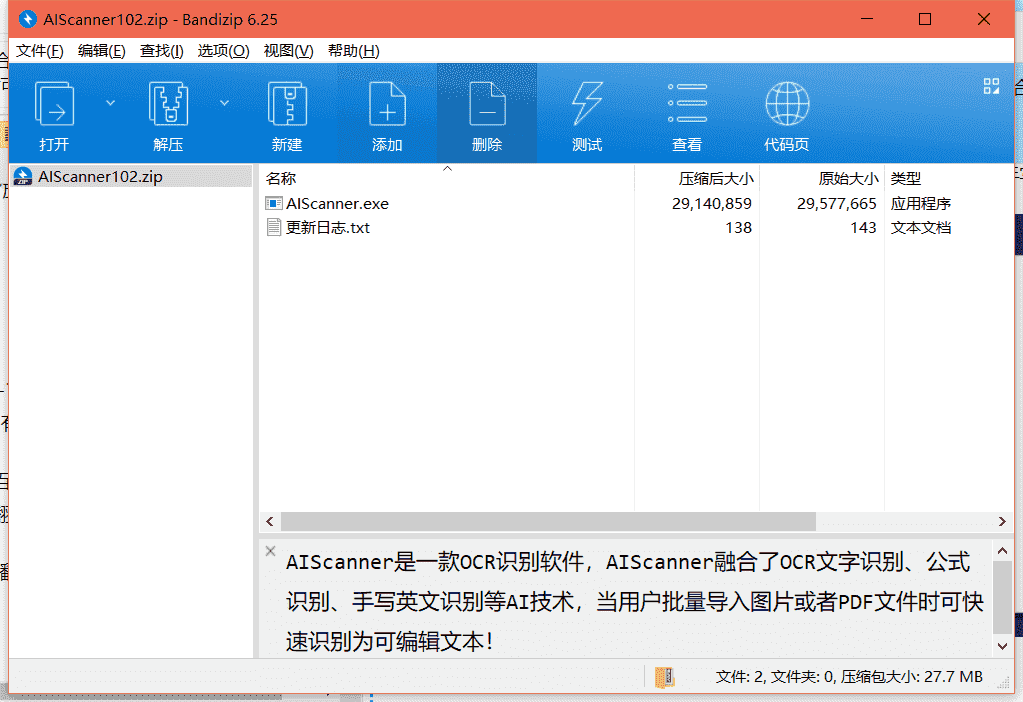Click the archive icon in status bar
The height and width of the screenshot is (702, 1023).
coord(664,677)
